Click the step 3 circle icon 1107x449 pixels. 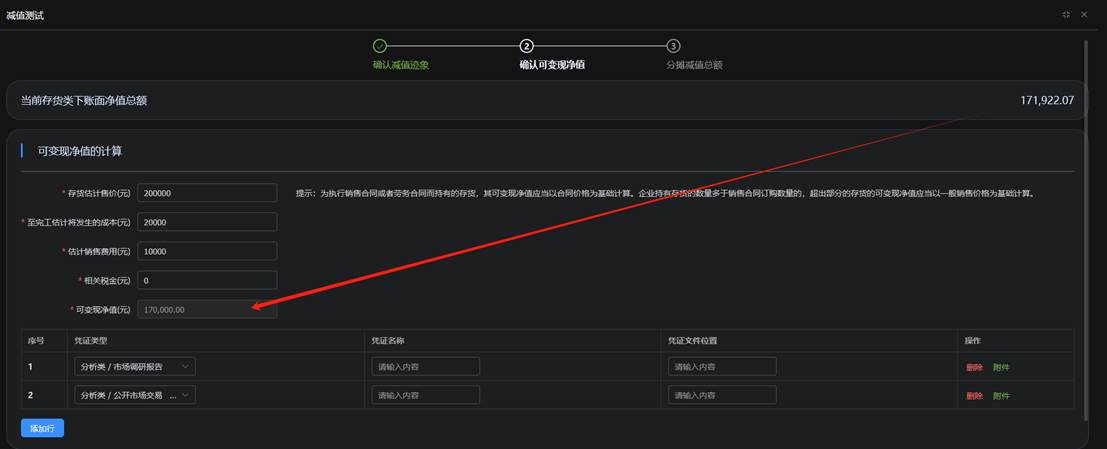pyautogui.click(x=673, y=46)
